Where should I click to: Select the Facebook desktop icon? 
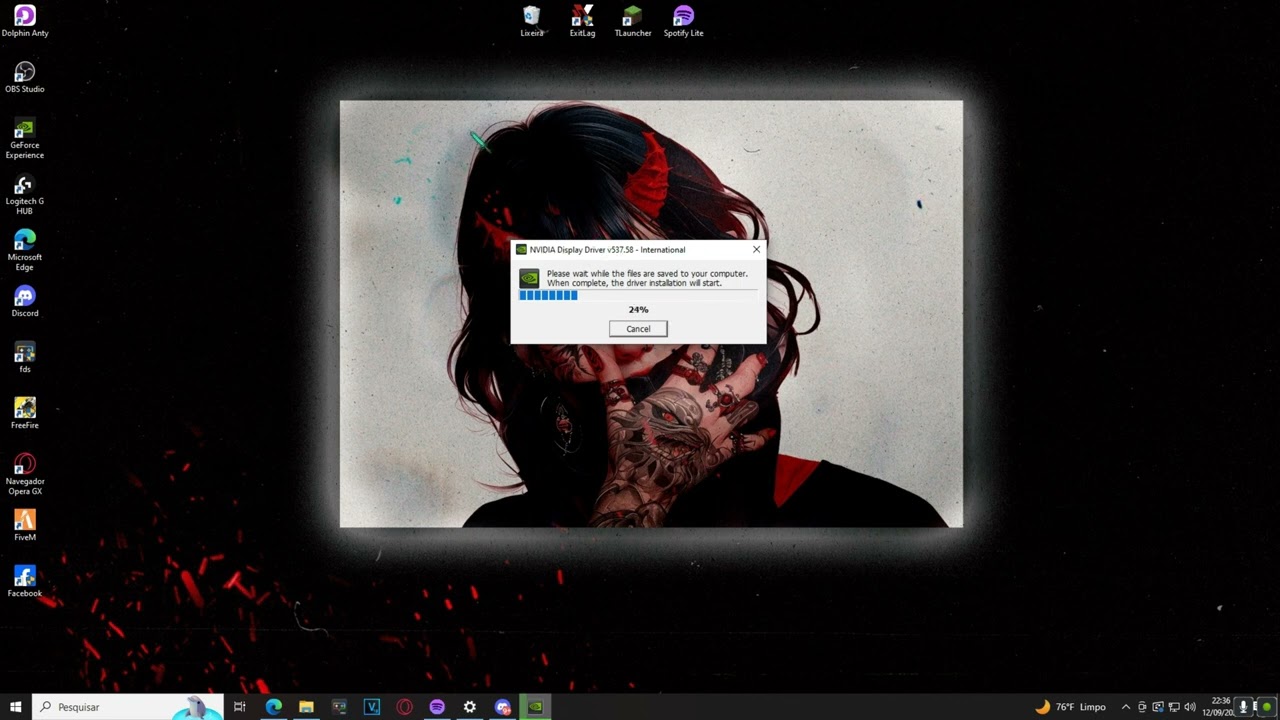coord(25,581)
